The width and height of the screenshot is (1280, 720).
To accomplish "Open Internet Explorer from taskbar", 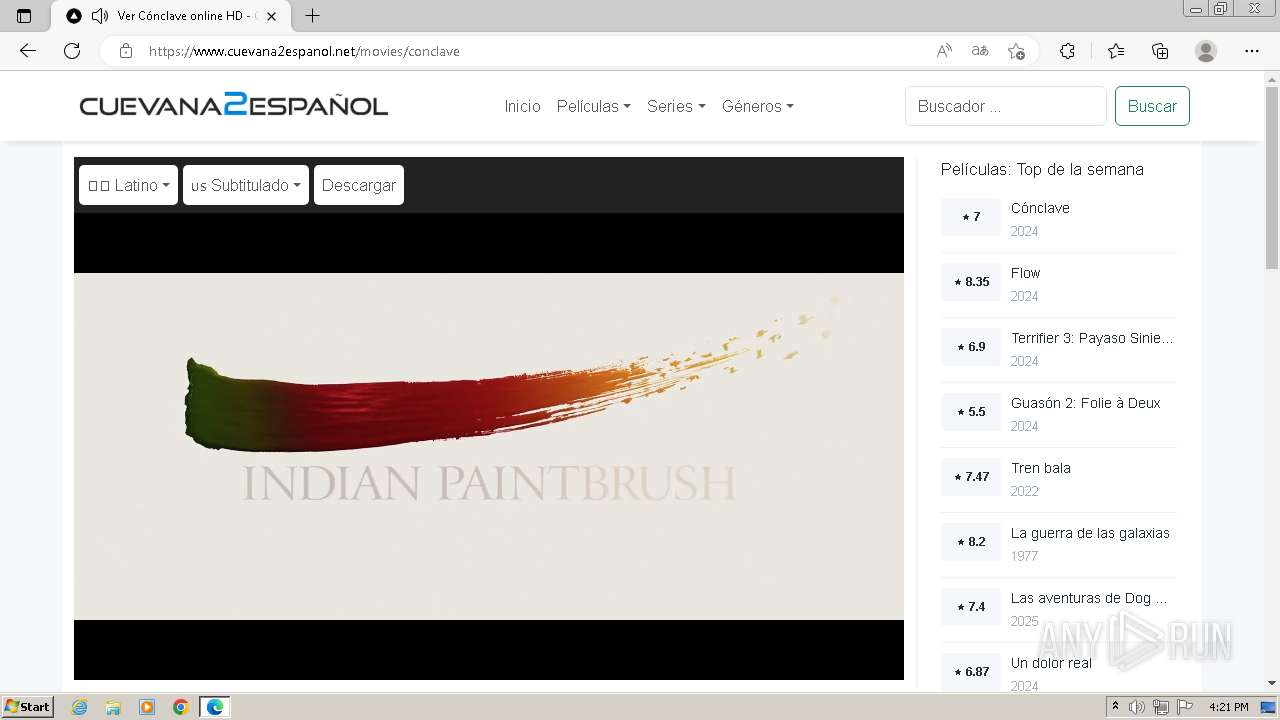I will (79, 707).
